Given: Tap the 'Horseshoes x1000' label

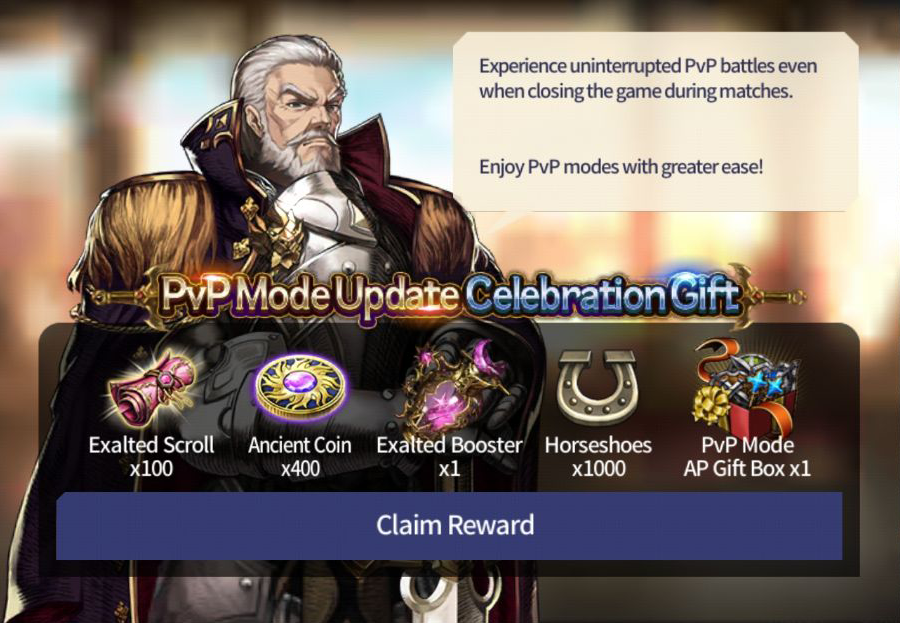Looking at the screenshot, I should 598,456.
